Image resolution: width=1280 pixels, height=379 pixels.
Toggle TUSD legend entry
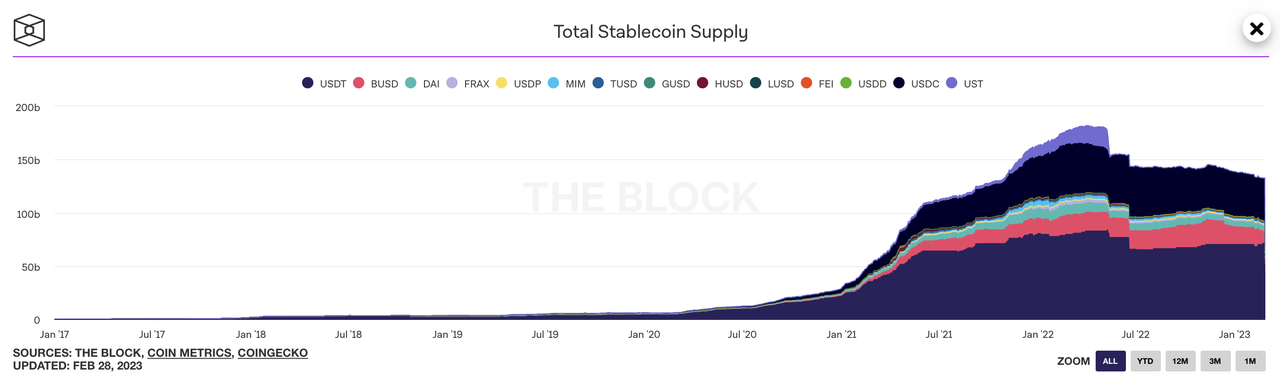[x=614, y=84]
